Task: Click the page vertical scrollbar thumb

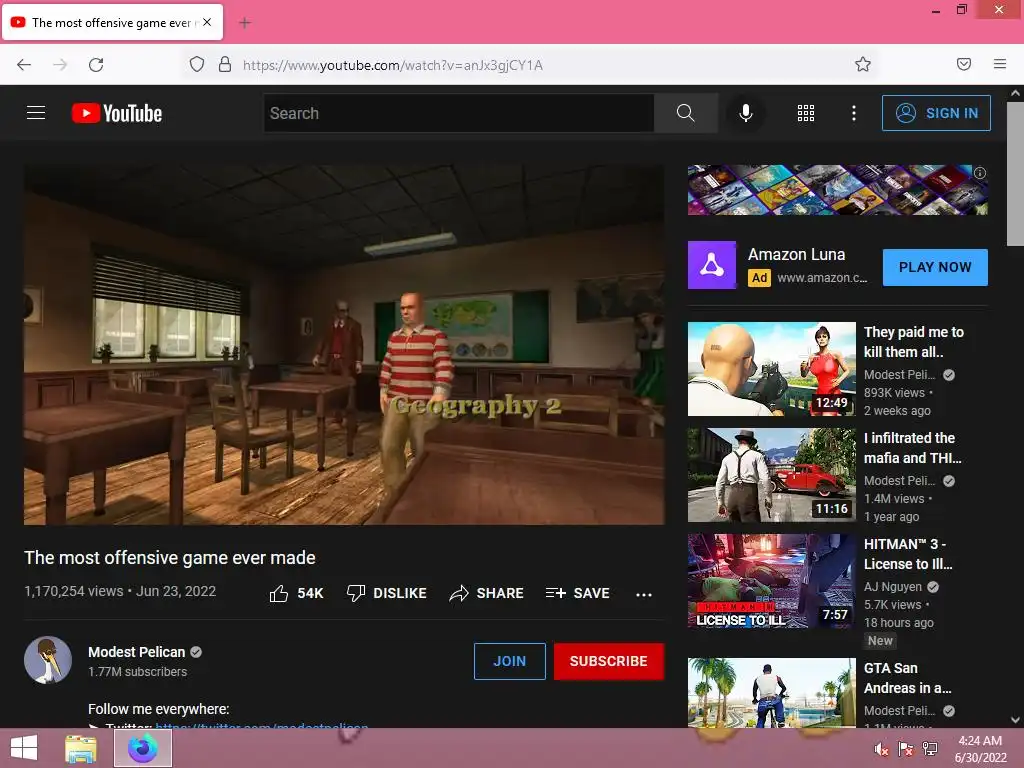Action: (1015, 174)
